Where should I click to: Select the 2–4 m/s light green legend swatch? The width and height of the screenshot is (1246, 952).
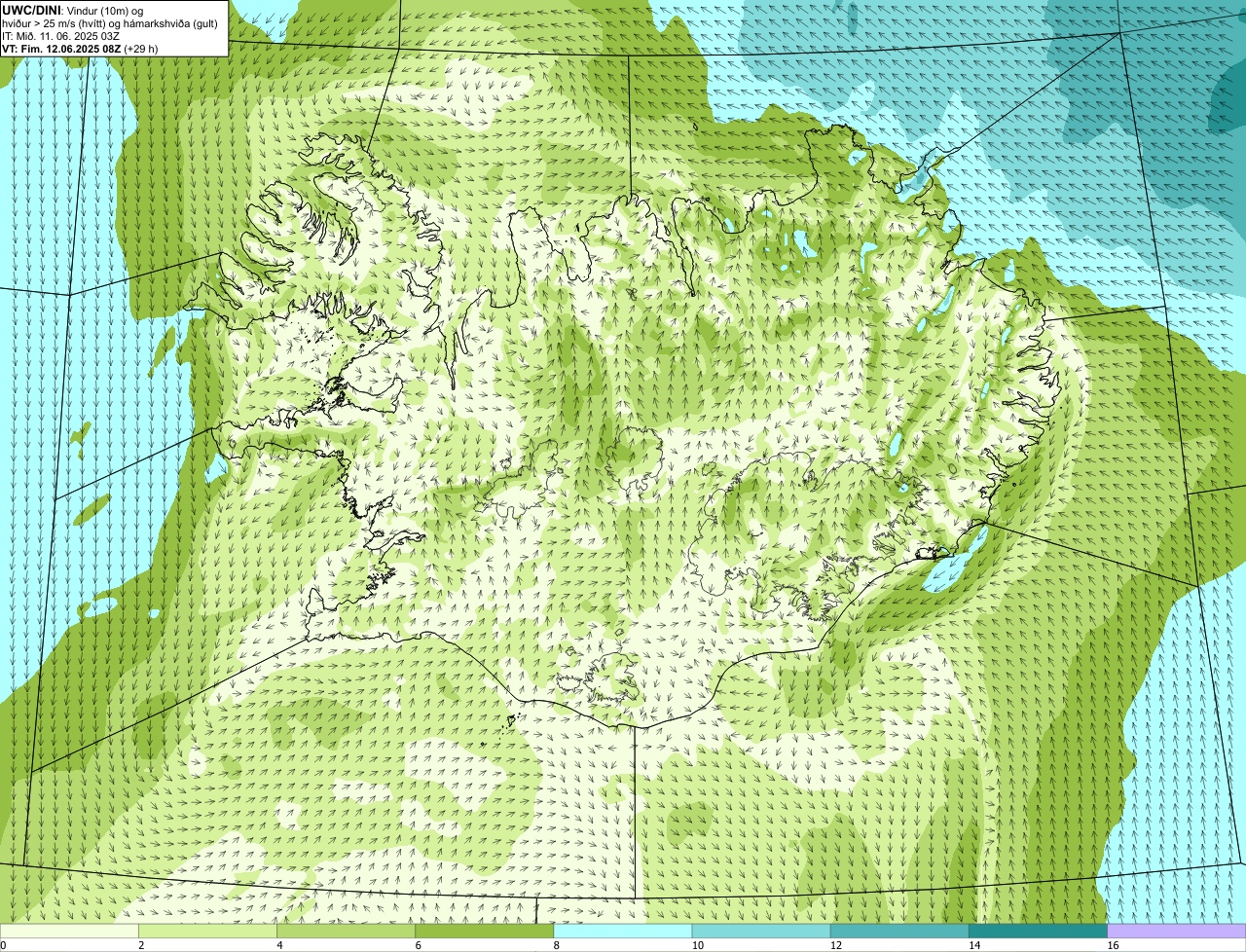pos(207,932)
